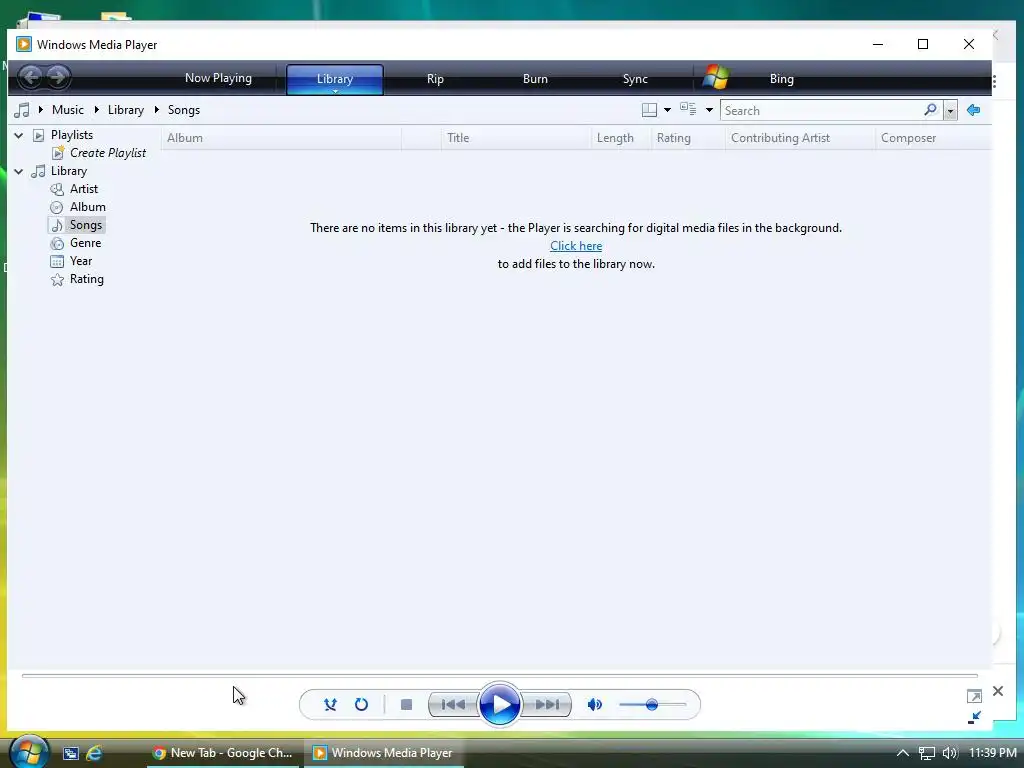1024x768 pixels.
Task: Click the Windows logo media guide icon
Action: click(716, 77)
